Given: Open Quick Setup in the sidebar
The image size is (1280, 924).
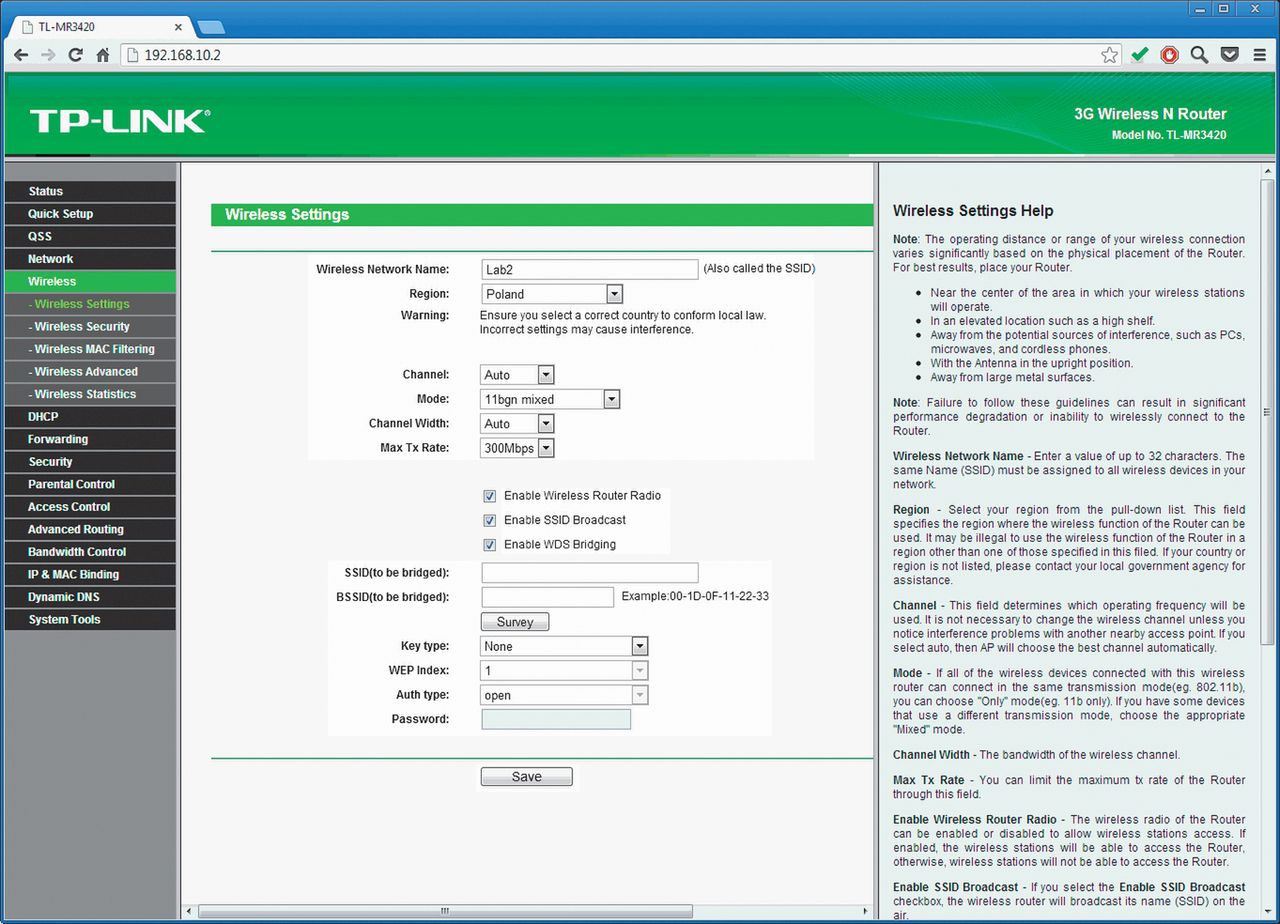Looking at the screenshot, I should [90, 214].
